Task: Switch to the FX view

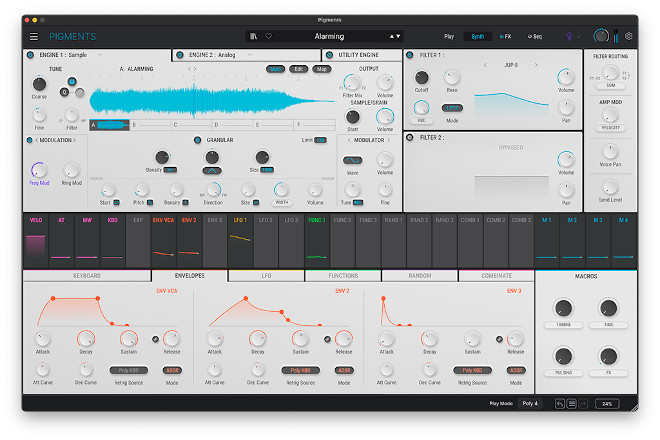Action: pos(506,37)
